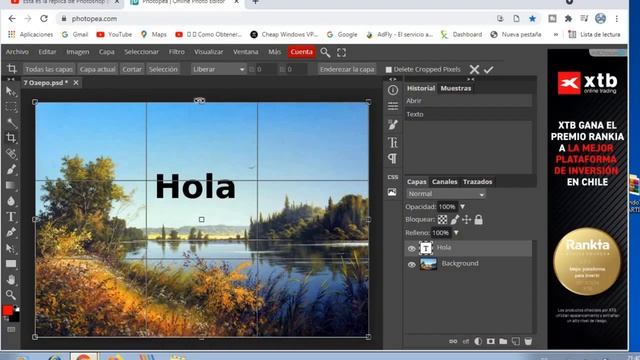
Task: Open the Info panel icon
Action: tap(393, 90)
